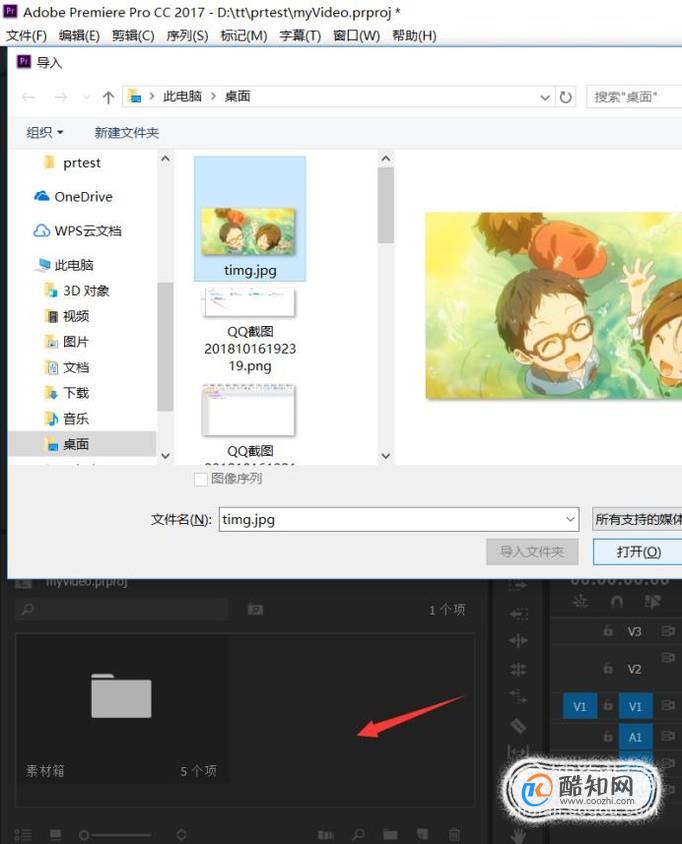Expand the chevron after 此电脑 in breadcrumb

click(213, 97)
